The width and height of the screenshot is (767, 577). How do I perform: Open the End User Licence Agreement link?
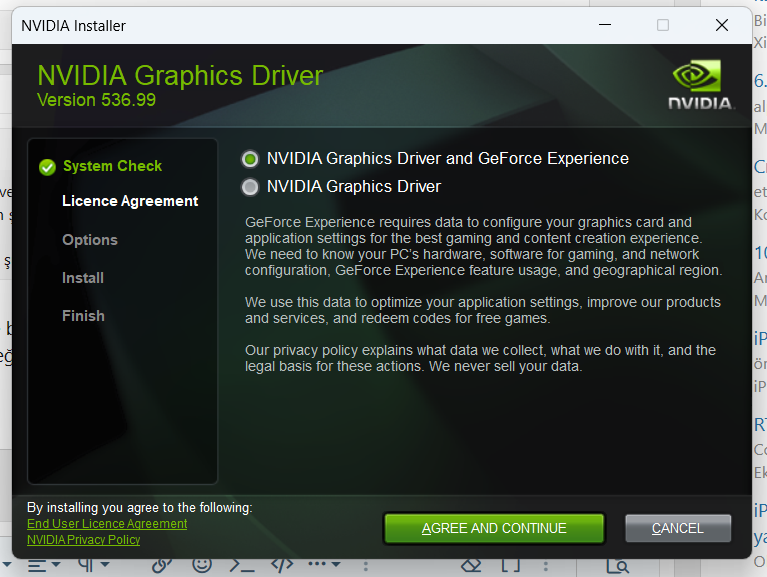pyautogui.click(x=107, y=524)
